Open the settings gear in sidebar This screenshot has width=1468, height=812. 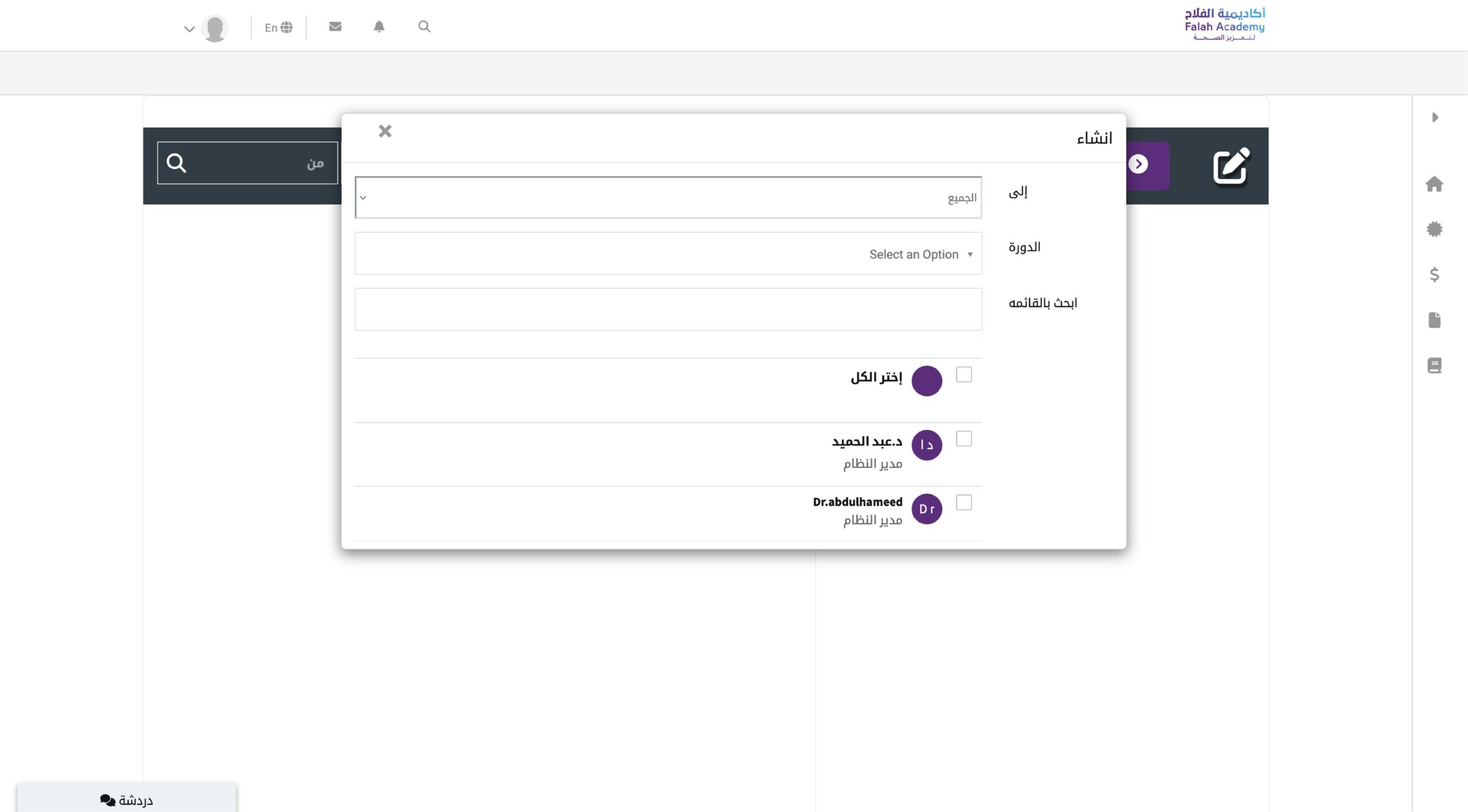[1434, 229]
